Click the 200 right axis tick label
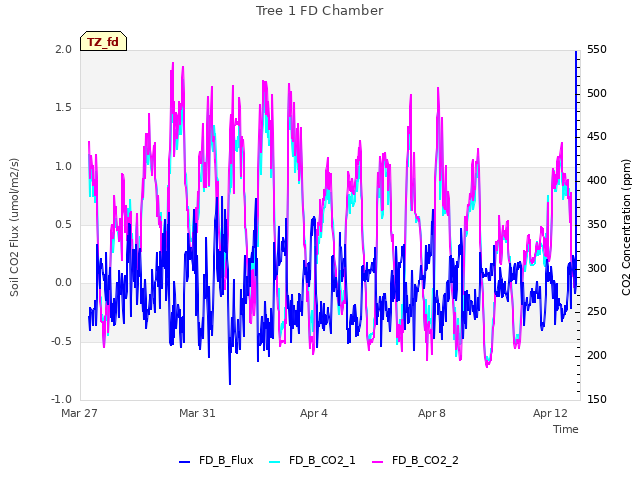The image size is (640, 480). (x=597, y=356)
